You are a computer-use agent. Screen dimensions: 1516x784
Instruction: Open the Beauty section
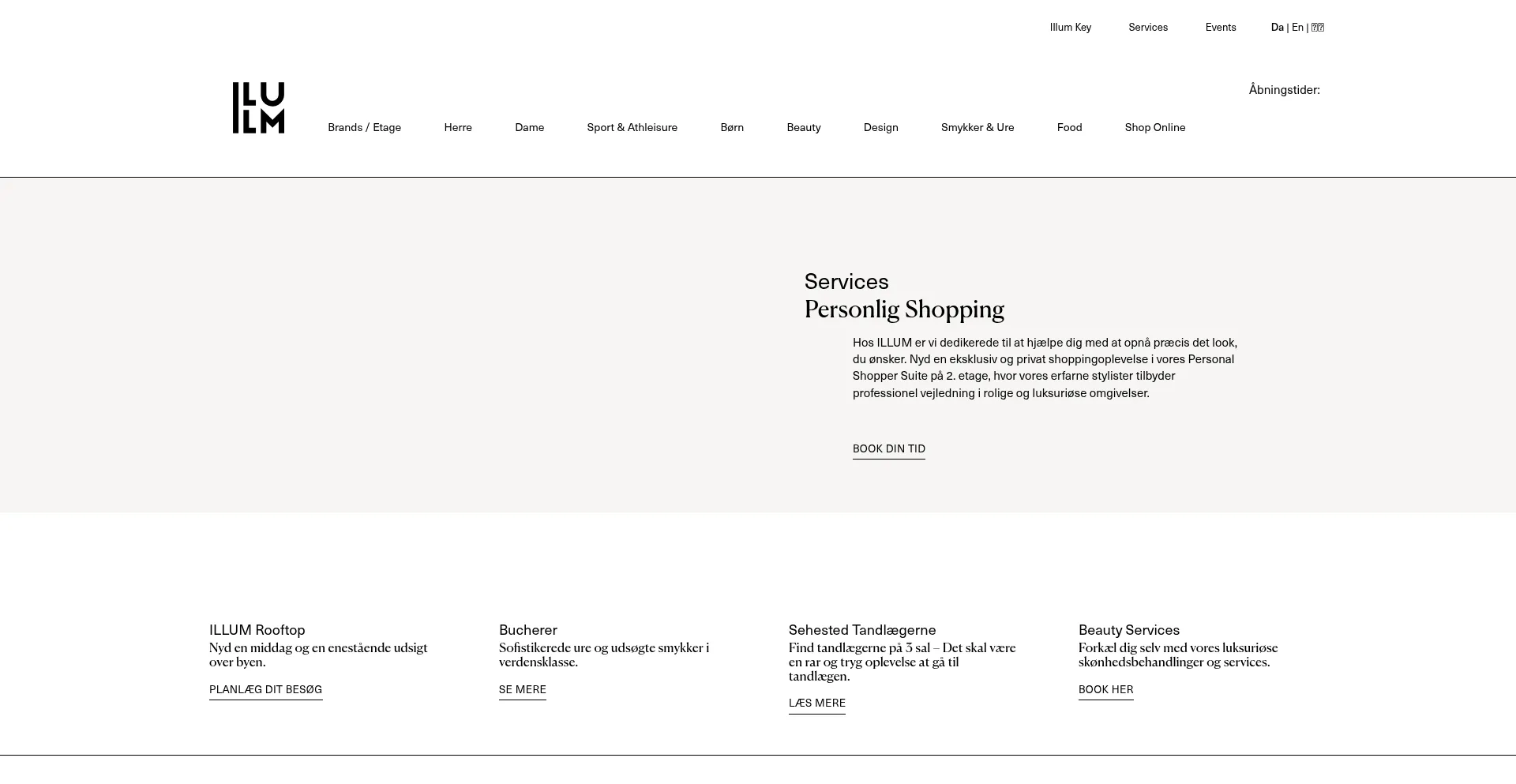[x=804, y=127]
